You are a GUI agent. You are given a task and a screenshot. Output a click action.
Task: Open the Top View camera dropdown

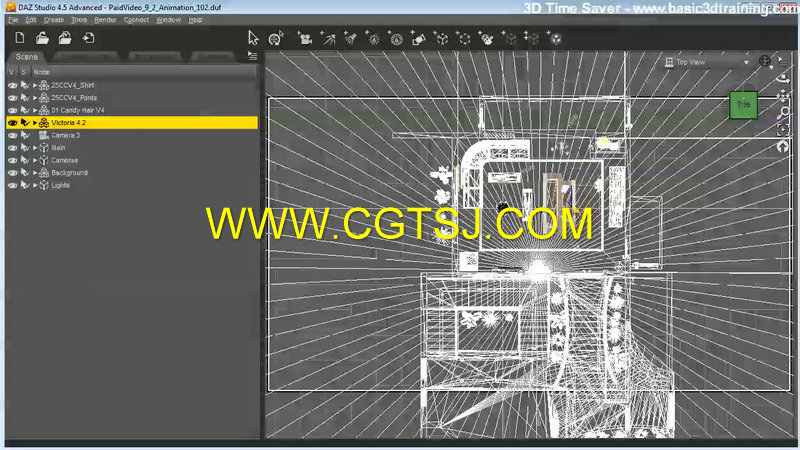pos(707,62)
